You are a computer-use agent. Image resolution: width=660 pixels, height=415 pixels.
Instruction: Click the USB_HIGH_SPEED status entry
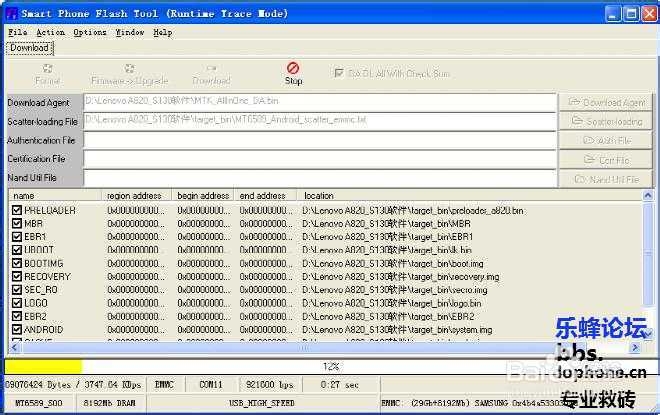(x=262, y=403)
